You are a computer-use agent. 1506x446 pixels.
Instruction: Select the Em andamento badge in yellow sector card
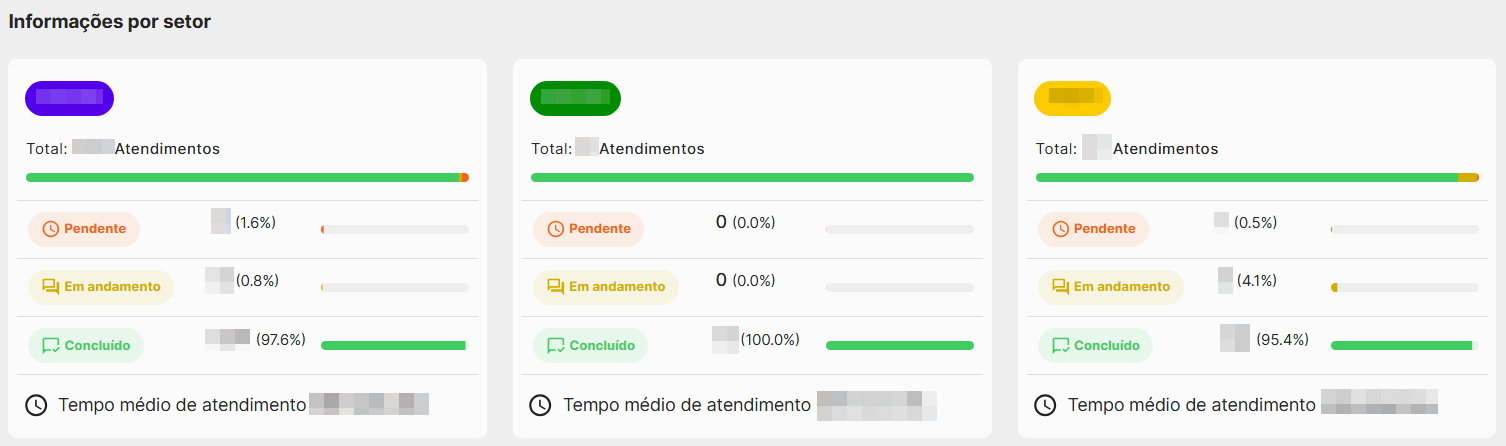click(1111, 287)
